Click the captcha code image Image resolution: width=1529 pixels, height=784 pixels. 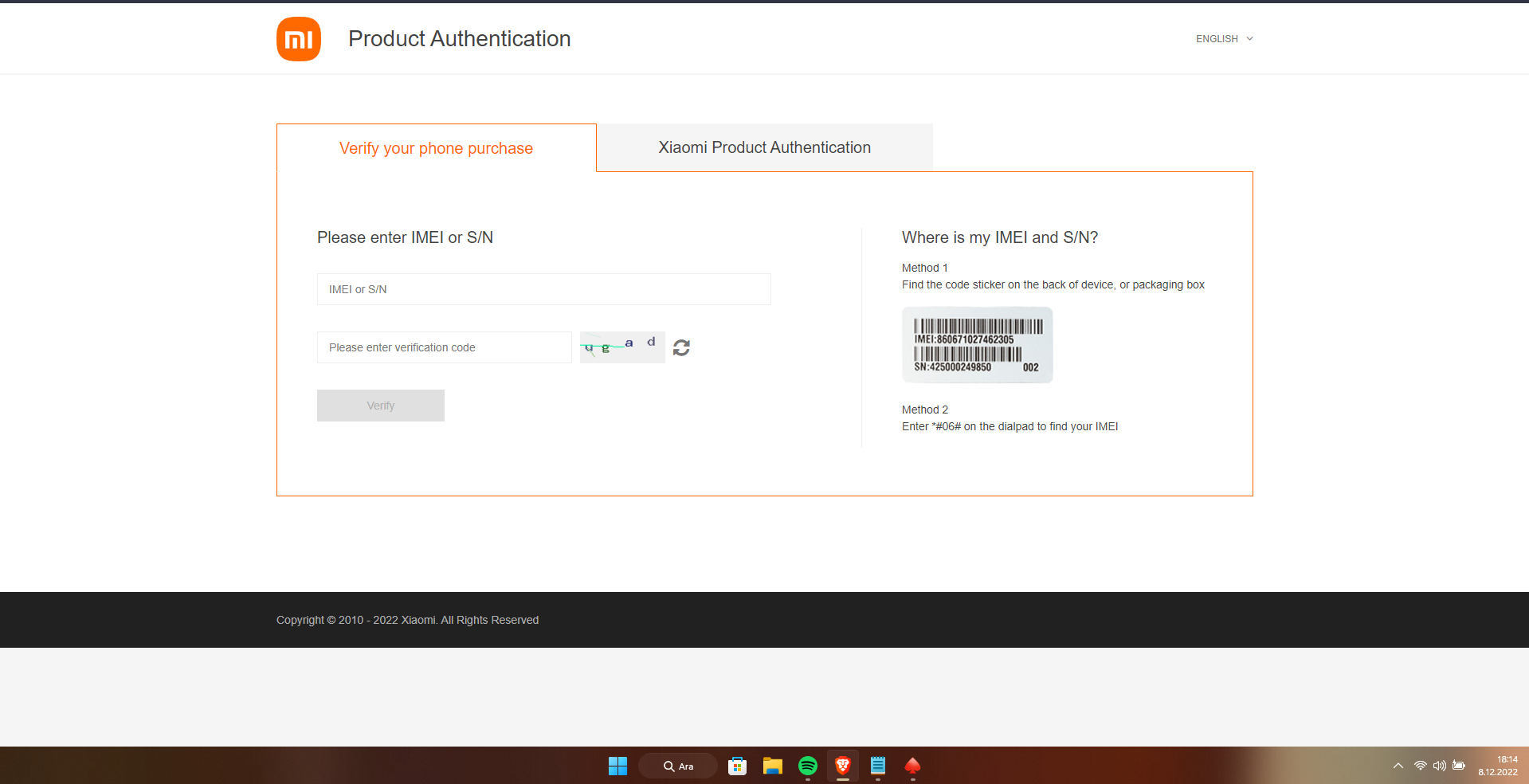pos(622,347)
